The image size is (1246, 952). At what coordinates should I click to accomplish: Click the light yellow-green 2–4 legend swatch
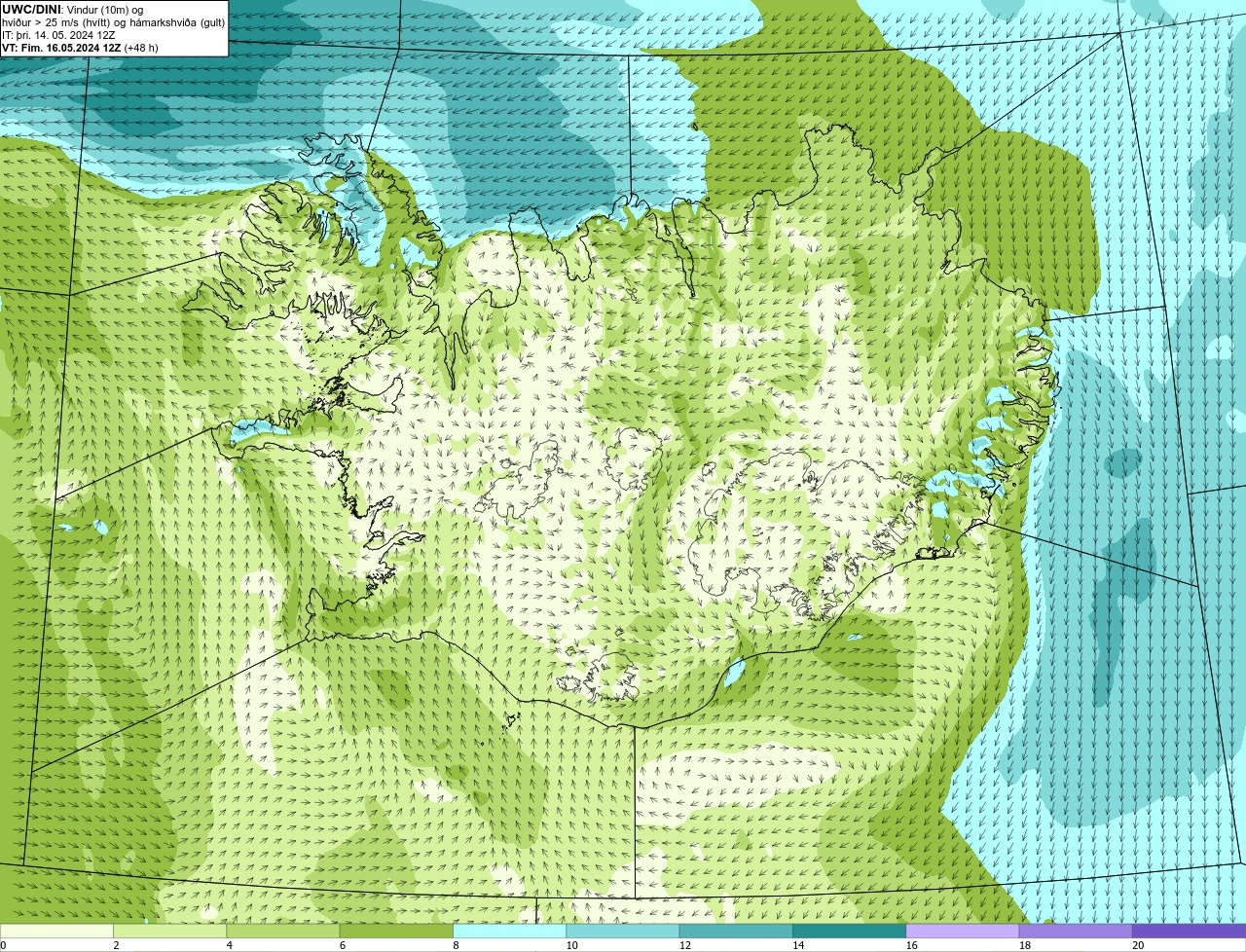[x=170, y=931]
